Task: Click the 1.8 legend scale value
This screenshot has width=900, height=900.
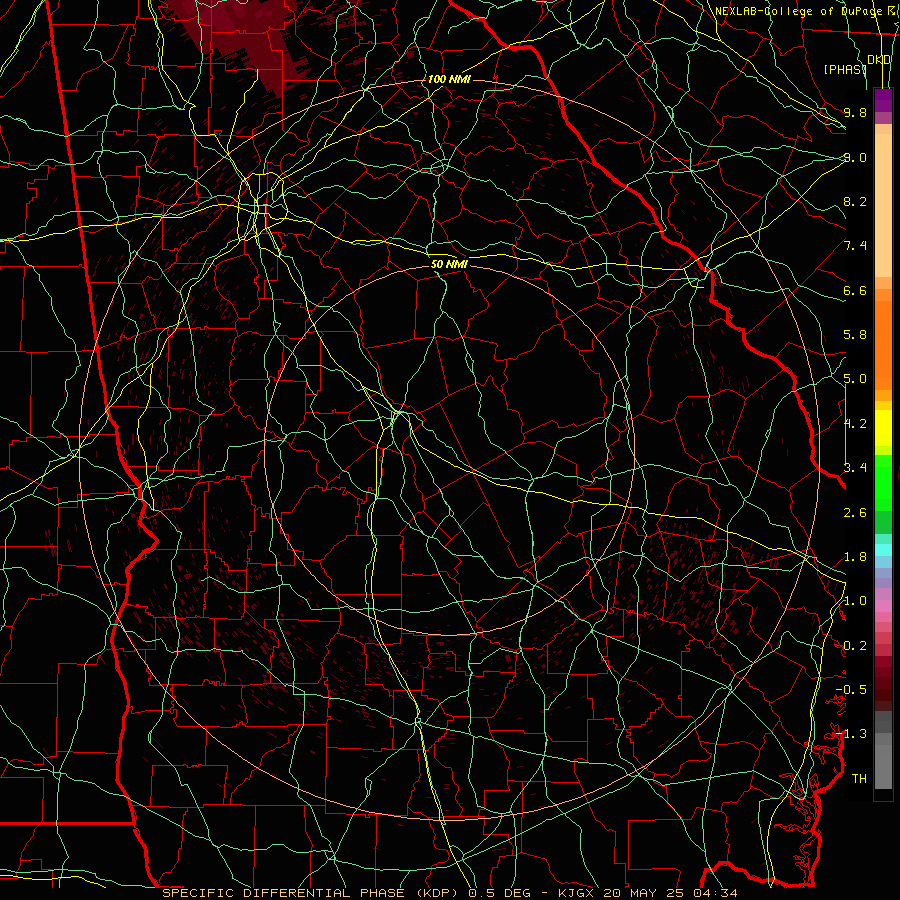Action: [855, 557]
